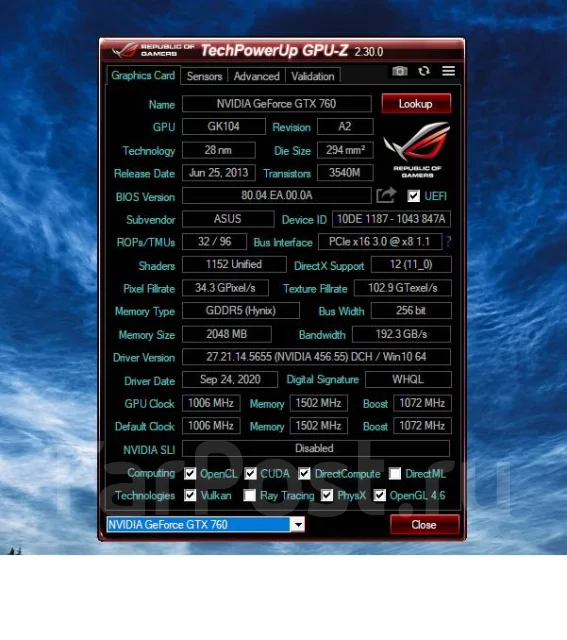The width and height of the screenshot is (567, 640).
Task: Click the Default Clock row Boost 1072 MHz
Action: [x=422, y=426]
